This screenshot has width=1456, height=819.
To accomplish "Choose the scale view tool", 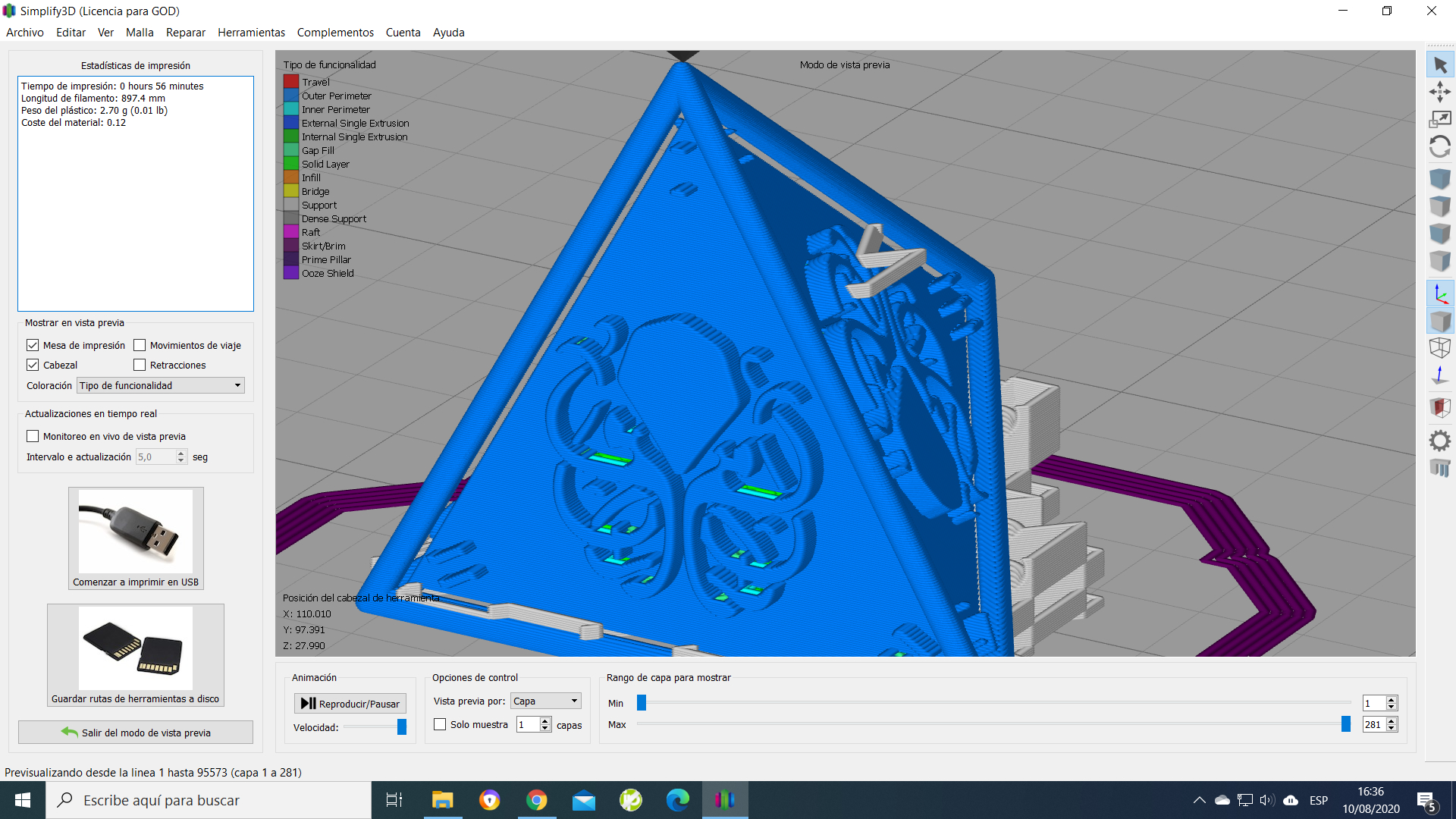I will point(1440,119).
